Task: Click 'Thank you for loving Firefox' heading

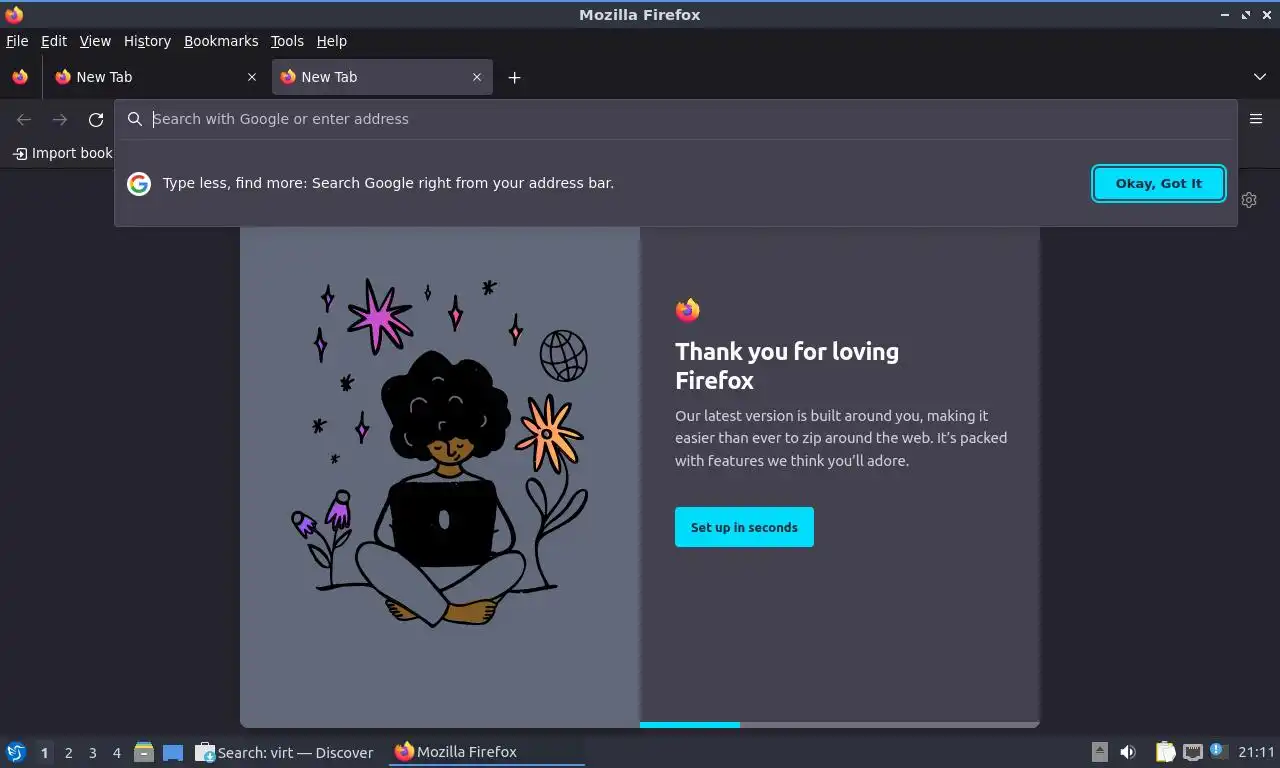Action: tap(787, 366)
